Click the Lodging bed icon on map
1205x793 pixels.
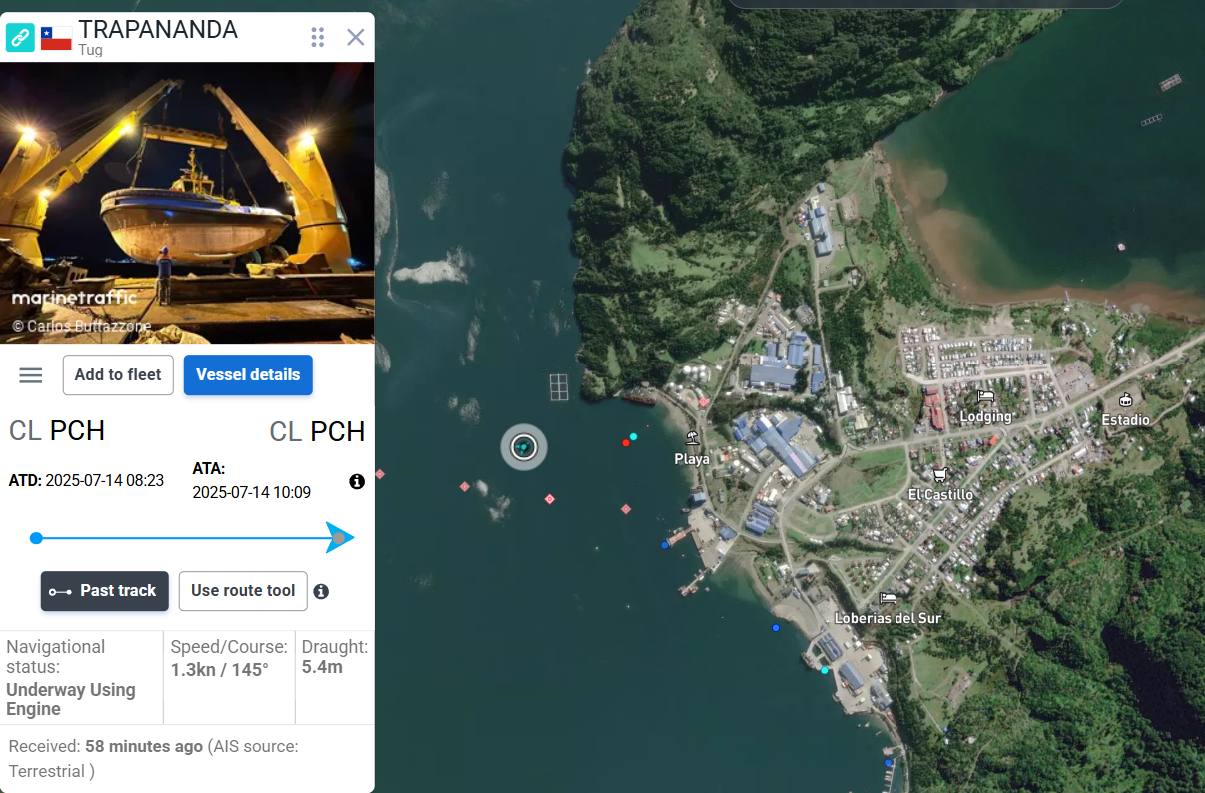pos(986,396)
